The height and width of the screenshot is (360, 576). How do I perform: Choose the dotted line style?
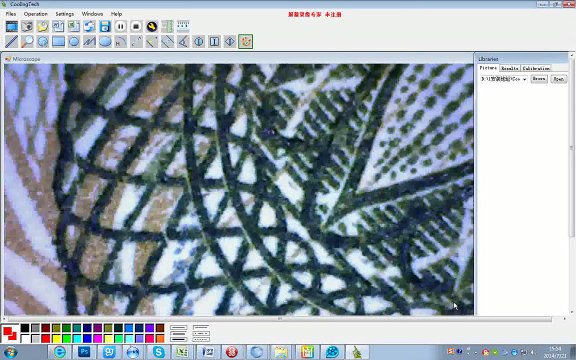point(201,339)
